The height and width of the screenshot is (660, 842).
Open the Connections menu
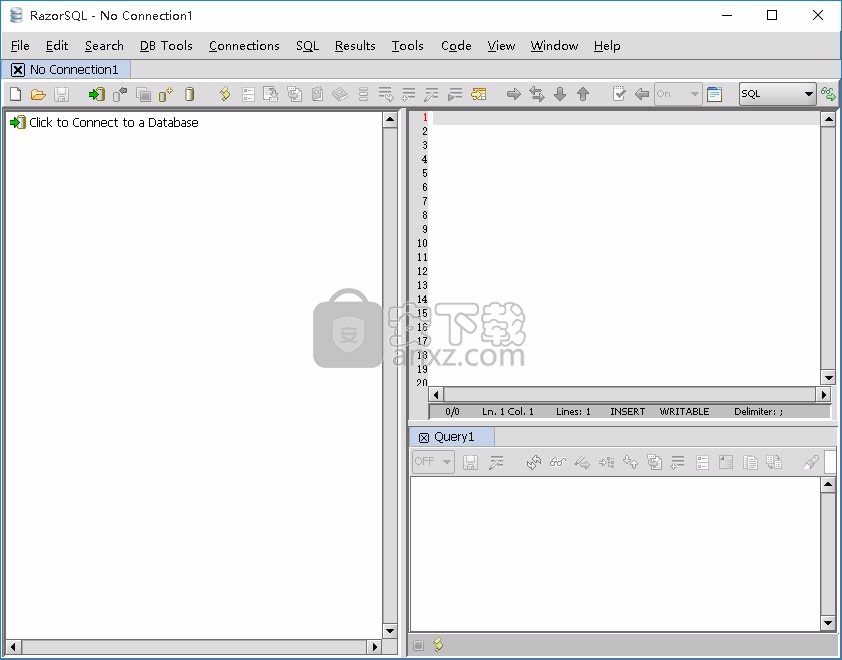244,46
